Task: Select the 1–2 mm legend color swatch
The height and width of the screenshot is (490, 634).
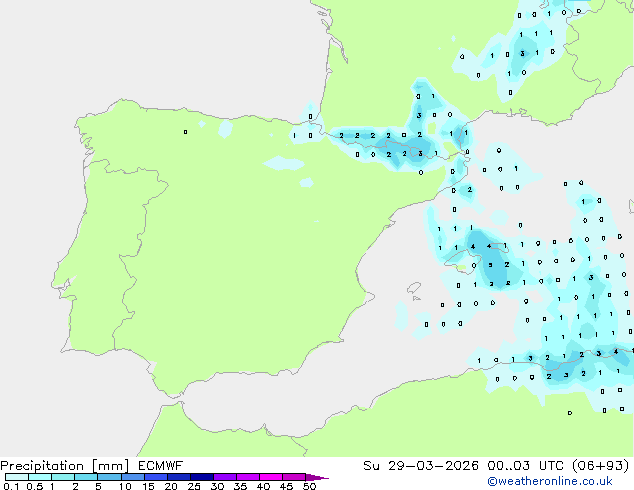Action: point(63,477)
